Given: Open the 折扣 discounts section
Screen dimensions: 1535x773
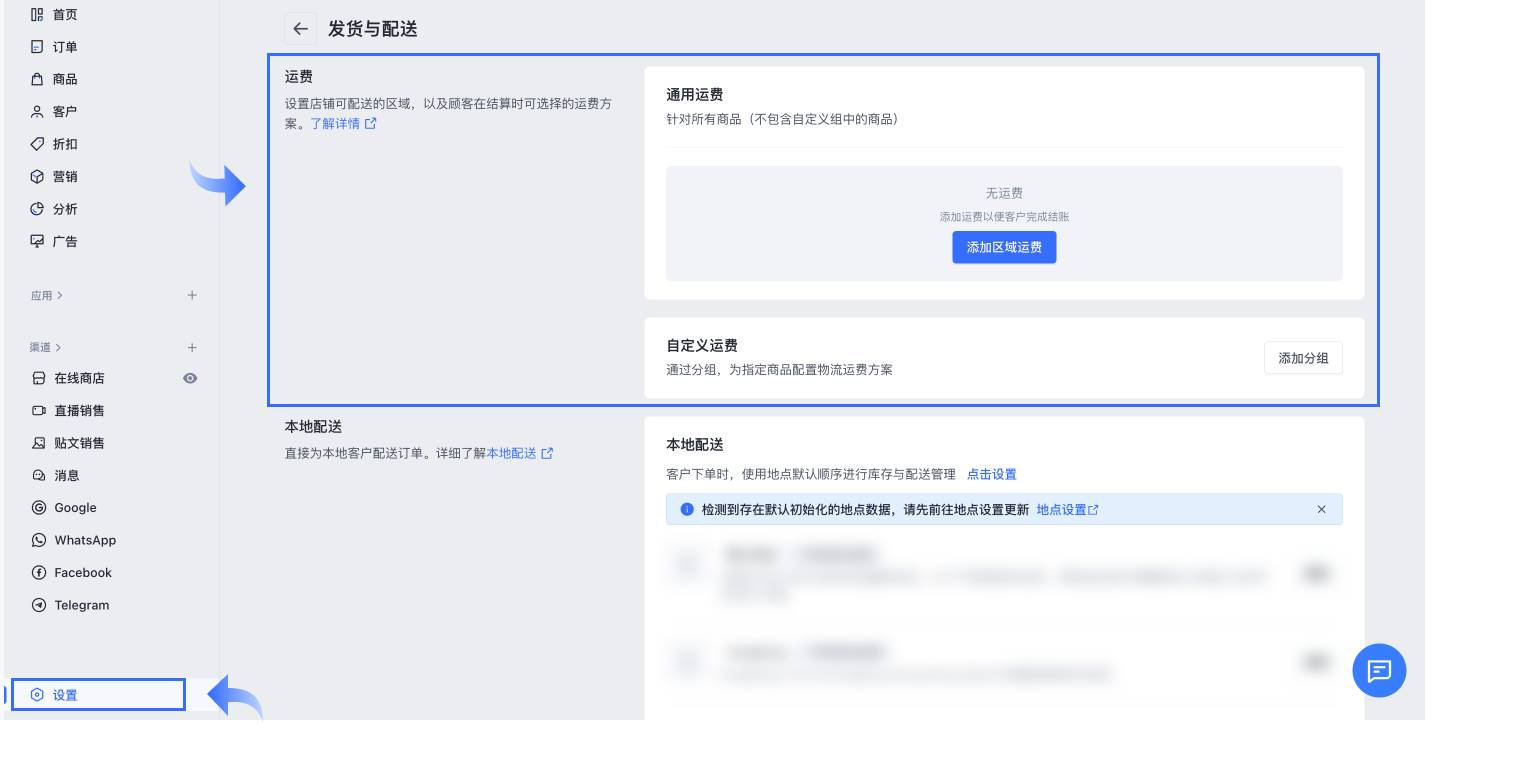Looking at the screenshot, I should click(x=64, y=144).
